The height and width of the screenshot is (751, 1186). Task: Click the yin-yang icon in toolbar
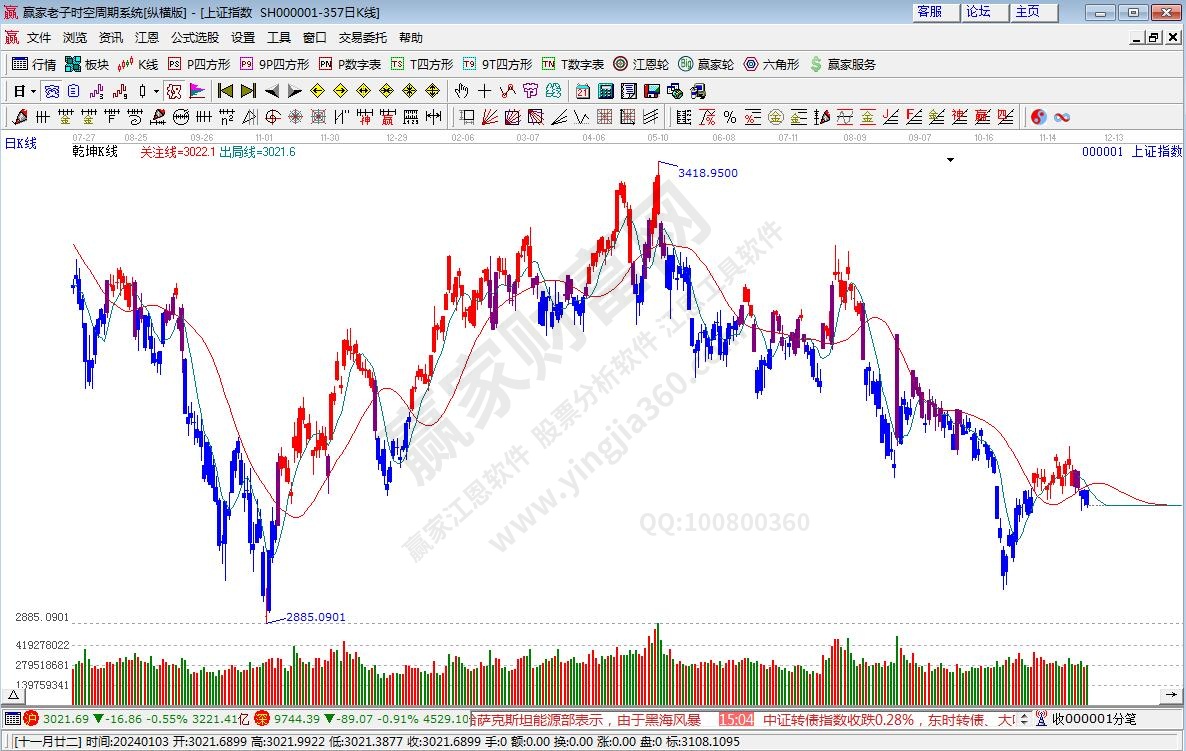[1039, 117]
